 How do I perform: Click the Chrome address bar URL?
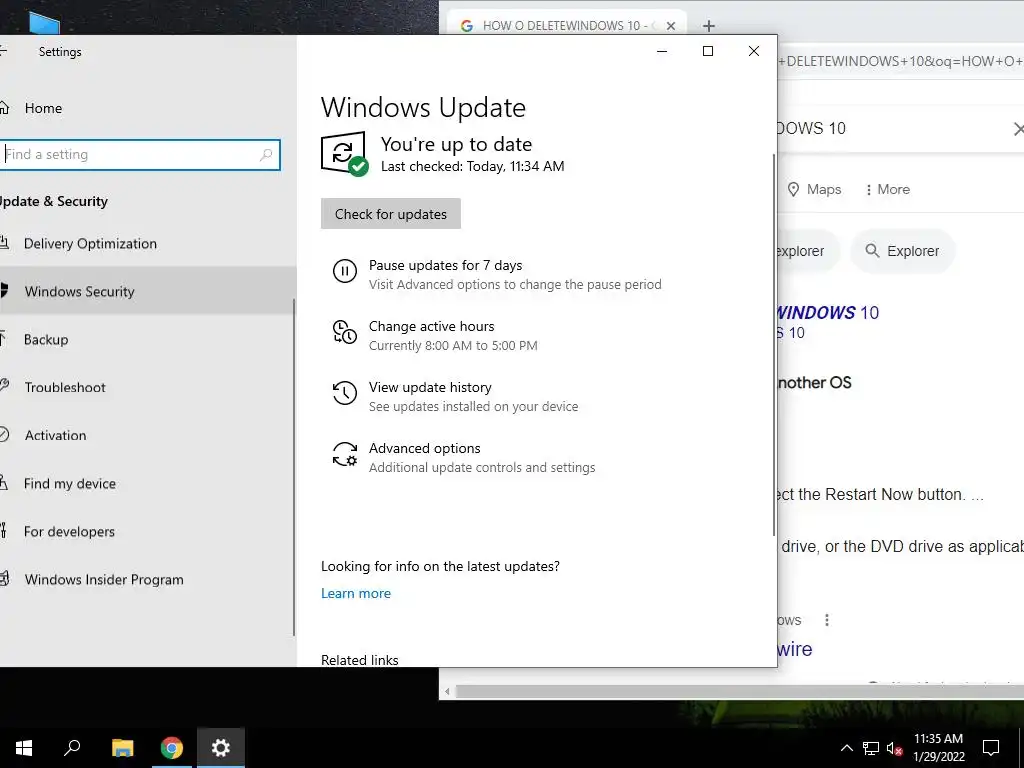tap(901, 61)
